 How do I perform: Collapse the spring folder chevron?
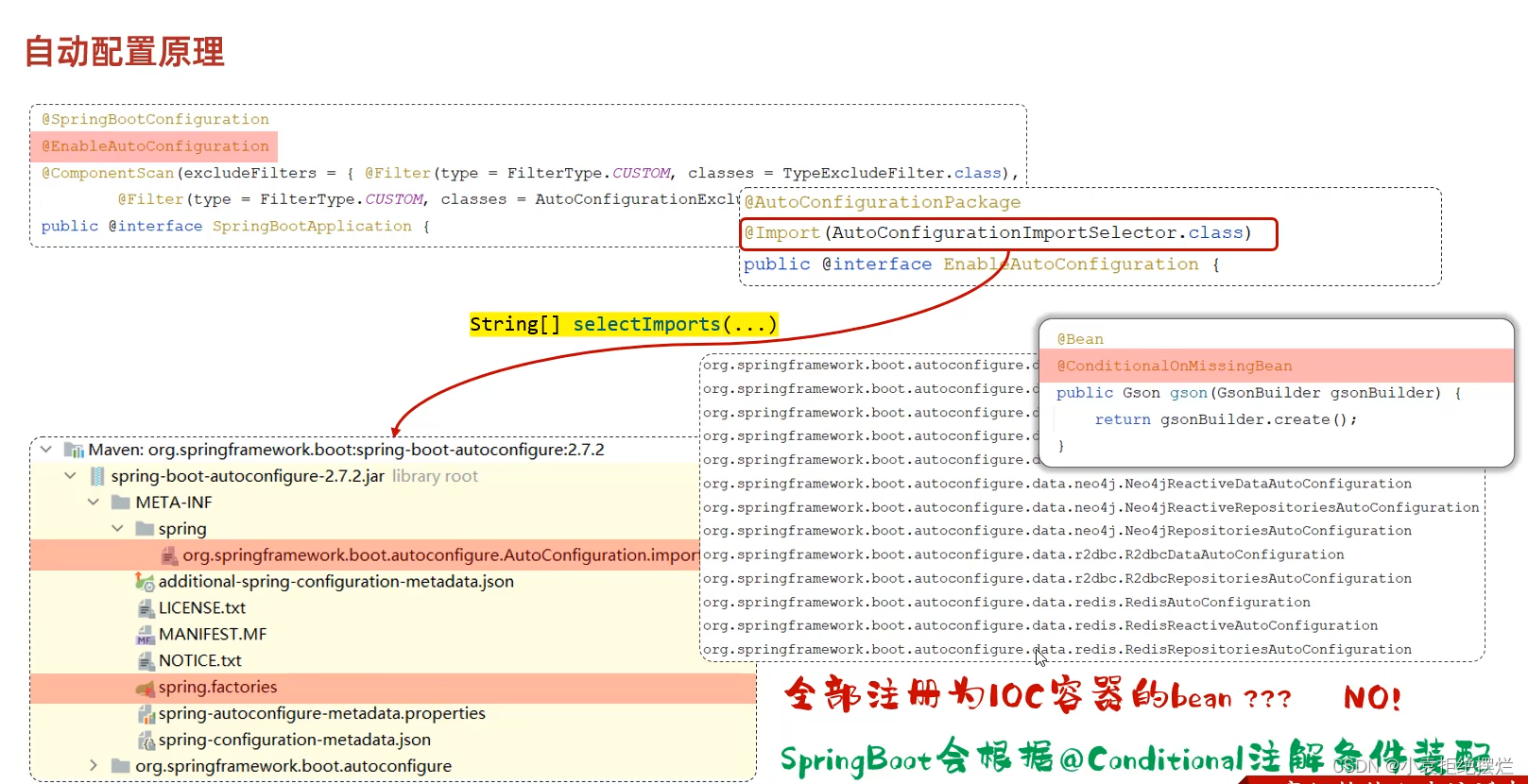(117, 529)
